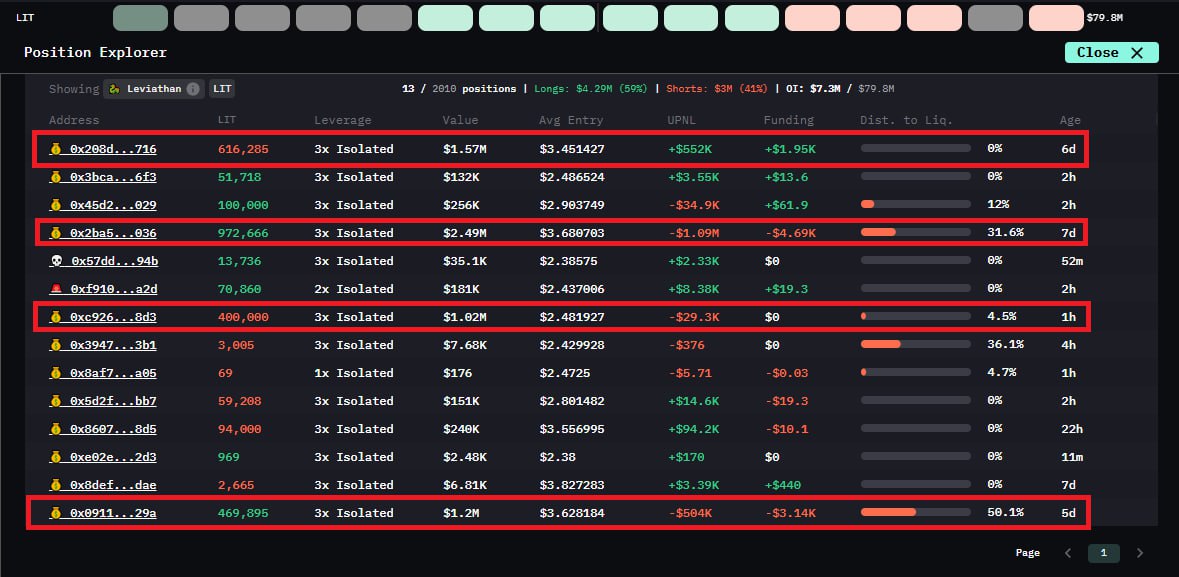1179x577 pixels.
Task: Click the Leviathan filter chip icon
Action: pyautogui.click(x=115, y=89)
